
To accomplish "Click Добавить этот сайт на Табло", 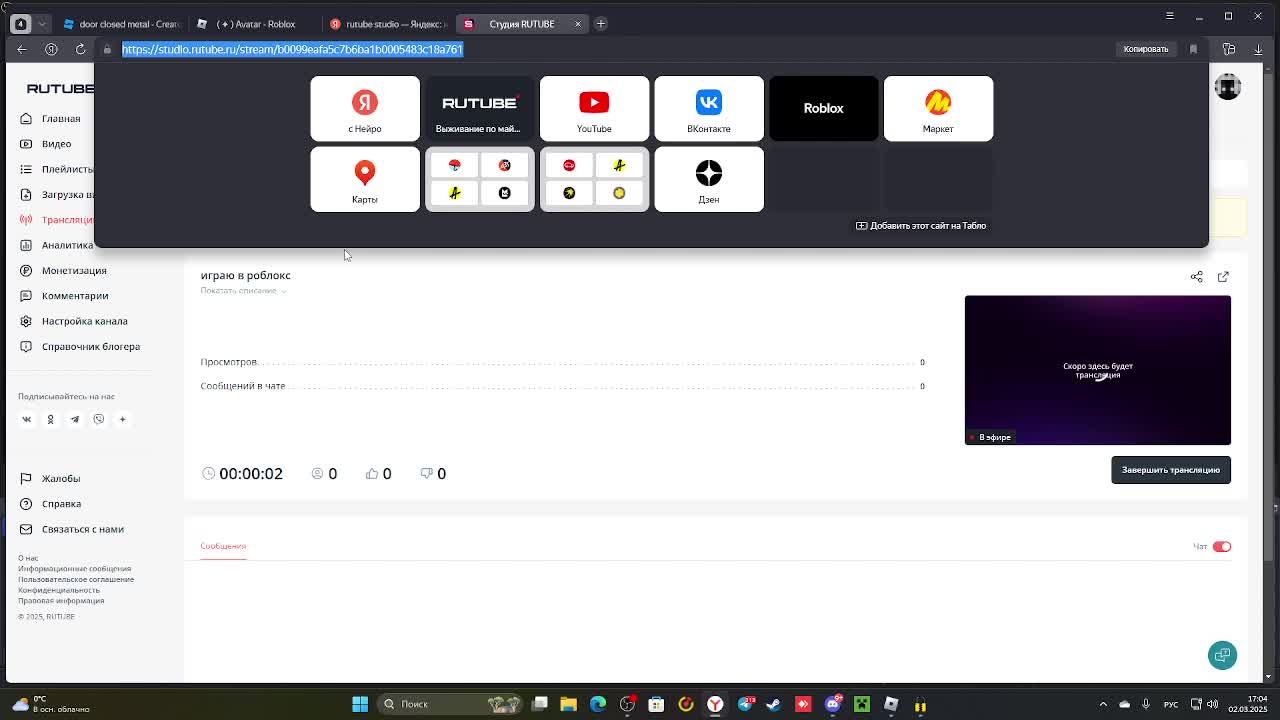I will 921,226.
